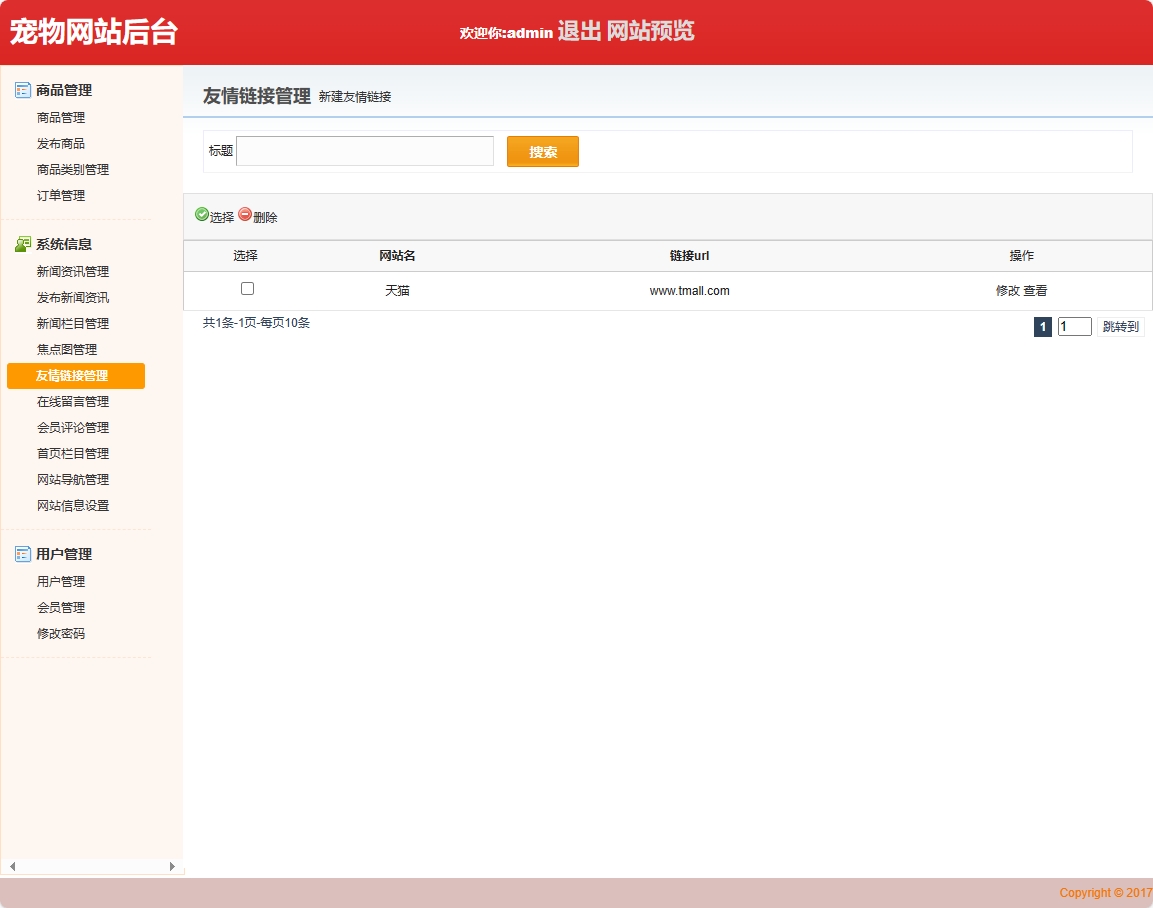Click the 系统信息 section icon
The width and height of the screenshot is (1153, 908).
click(23, 244)
